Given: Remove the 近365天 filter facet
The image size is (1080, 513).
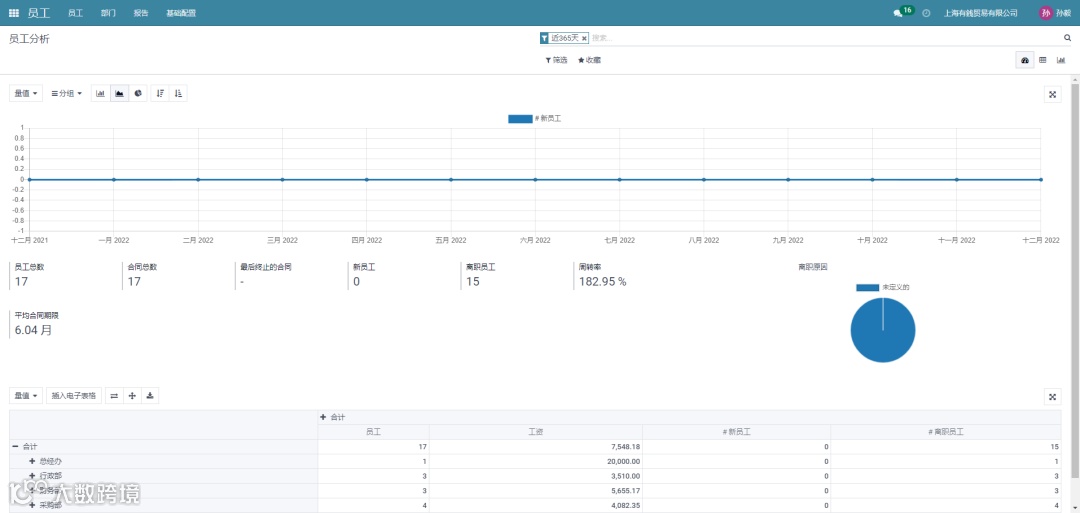Looking at the screenshot, I should 584,39.
